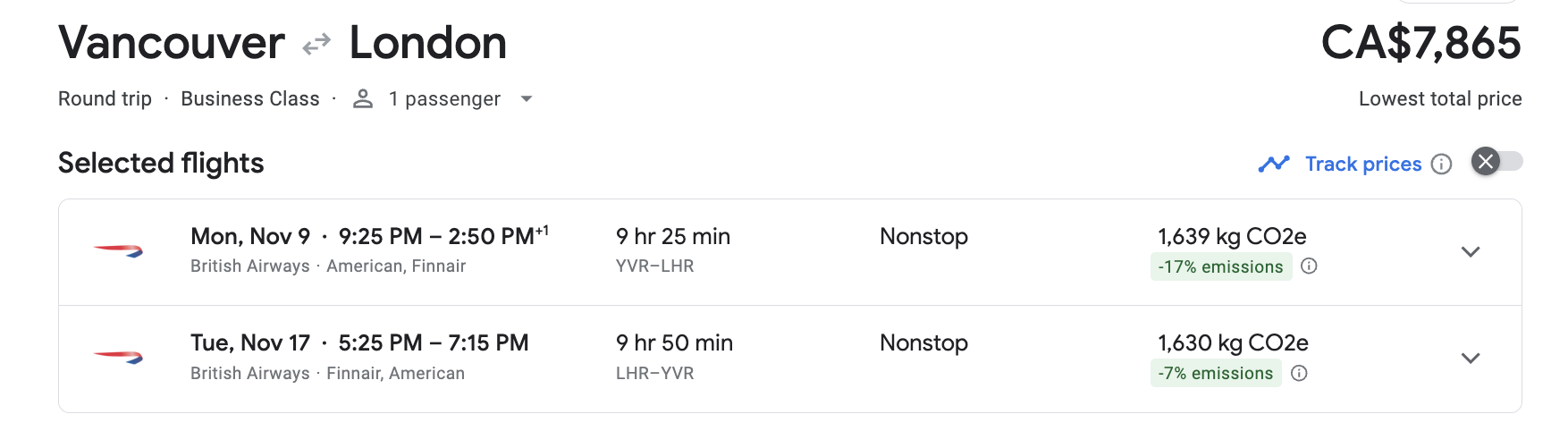Expand the Tue, Nov 17 flight details
This screenshot has width=1568, height=431.
point(1470,358)
